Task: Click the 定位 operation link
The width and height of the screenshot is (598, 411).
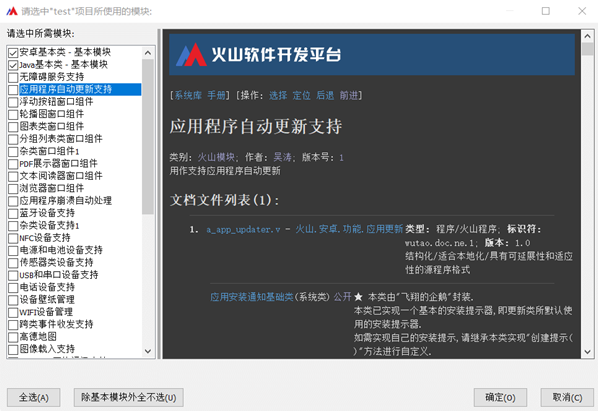Action: [302, 95]
